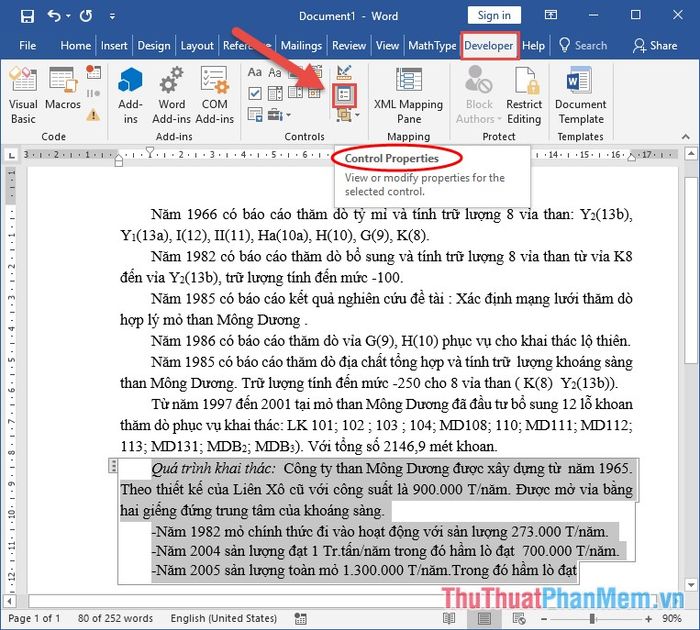
Task: Switch to the Design tab
Action: coord(154,46)
